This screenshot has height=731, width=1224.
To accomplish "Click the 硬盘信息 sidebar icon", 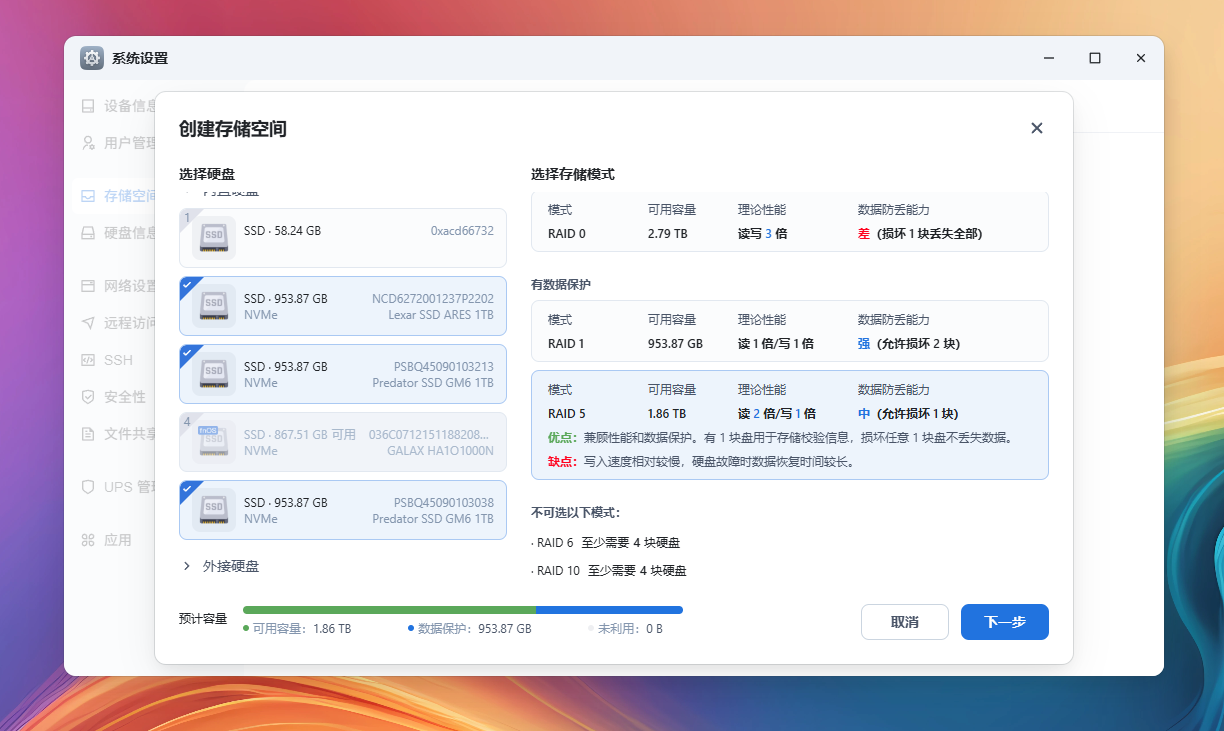I will click(88, 233).
